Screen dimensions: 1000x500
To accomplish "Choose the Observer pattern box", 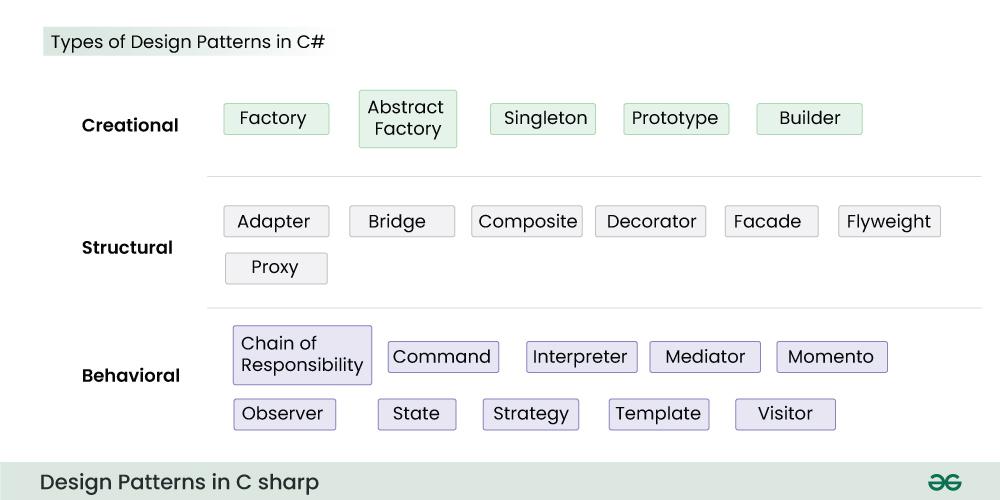I will (284, 414).
